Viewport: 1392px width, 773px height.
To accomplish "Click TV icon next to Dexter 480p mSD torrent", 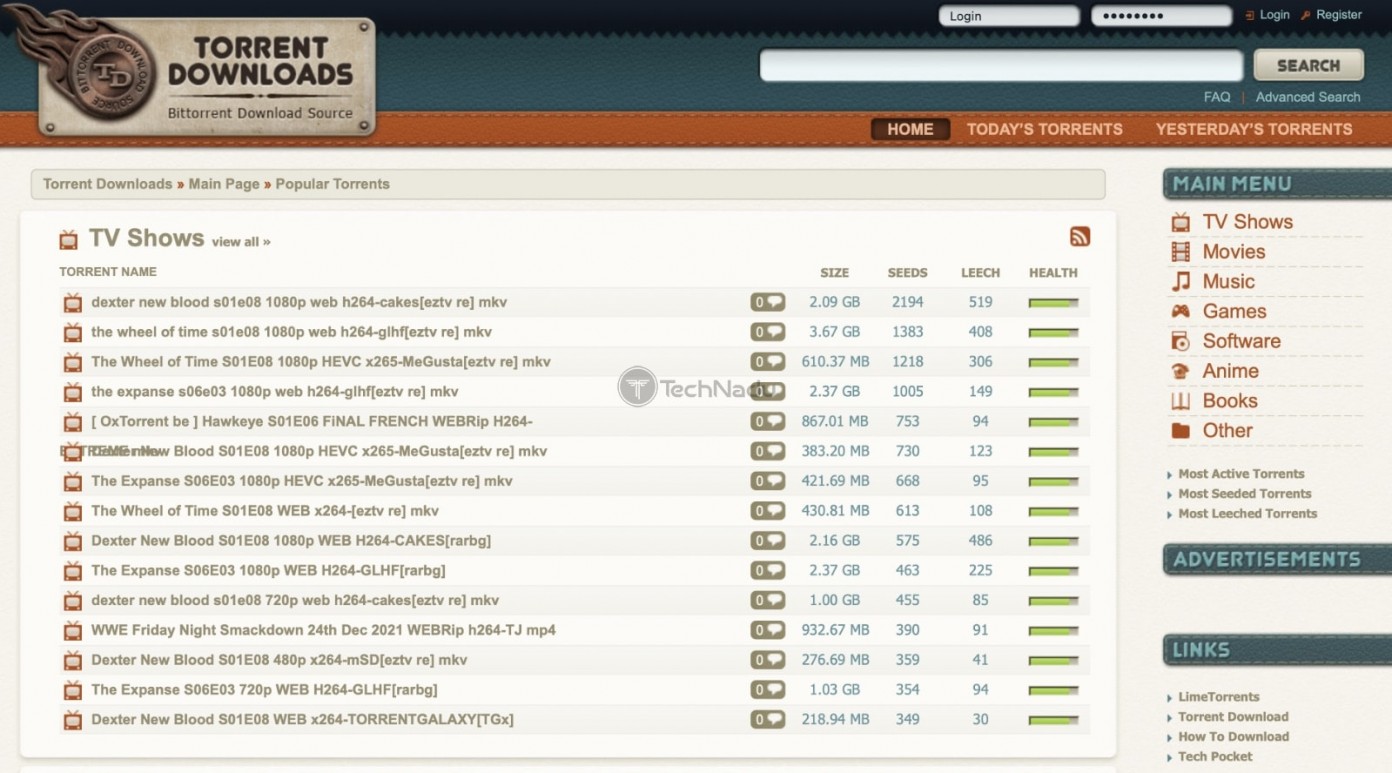I will coord(72,660).
